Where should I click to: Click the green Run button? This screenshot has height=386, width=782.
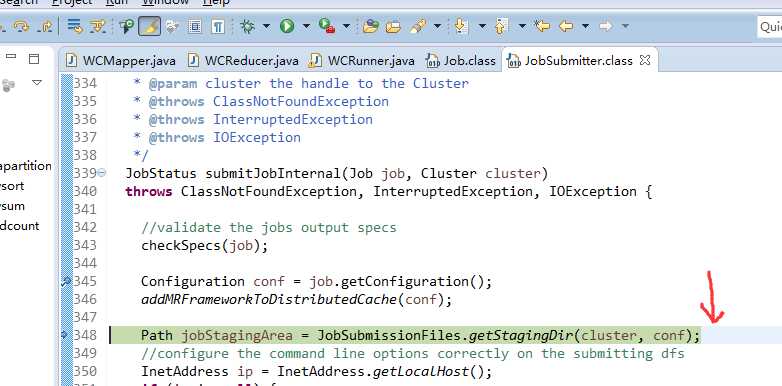pyautogui.click(x=287, y=26)
